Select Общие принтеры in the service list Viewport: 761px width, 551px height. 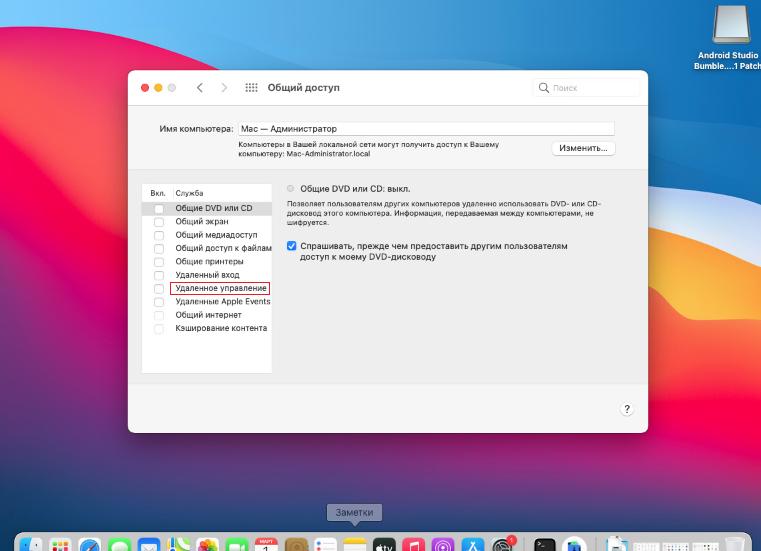pyautogui.click(x=209, y=261)
